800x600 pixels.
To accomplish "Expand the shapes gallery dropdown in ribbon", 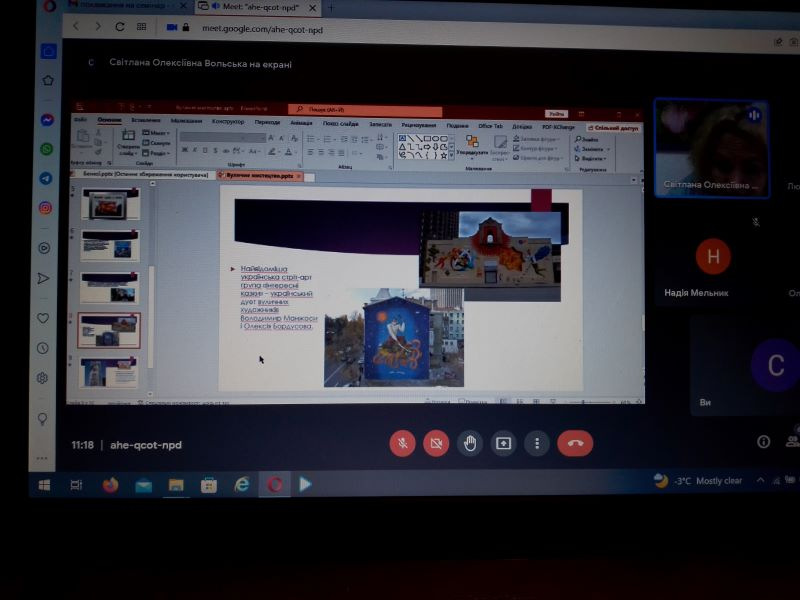I will 452,155.
